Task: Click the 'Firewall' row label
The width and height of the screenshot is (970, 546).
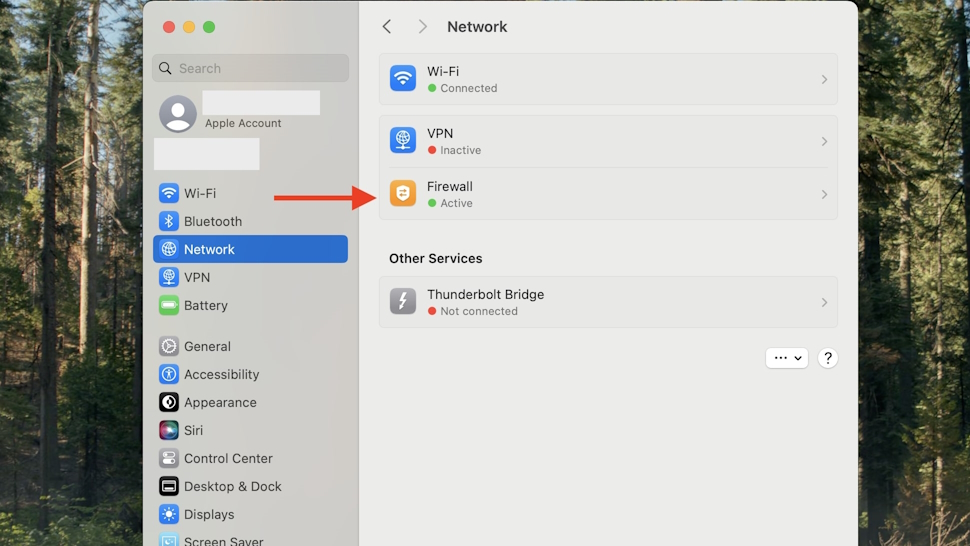Action: pos(450,186)
